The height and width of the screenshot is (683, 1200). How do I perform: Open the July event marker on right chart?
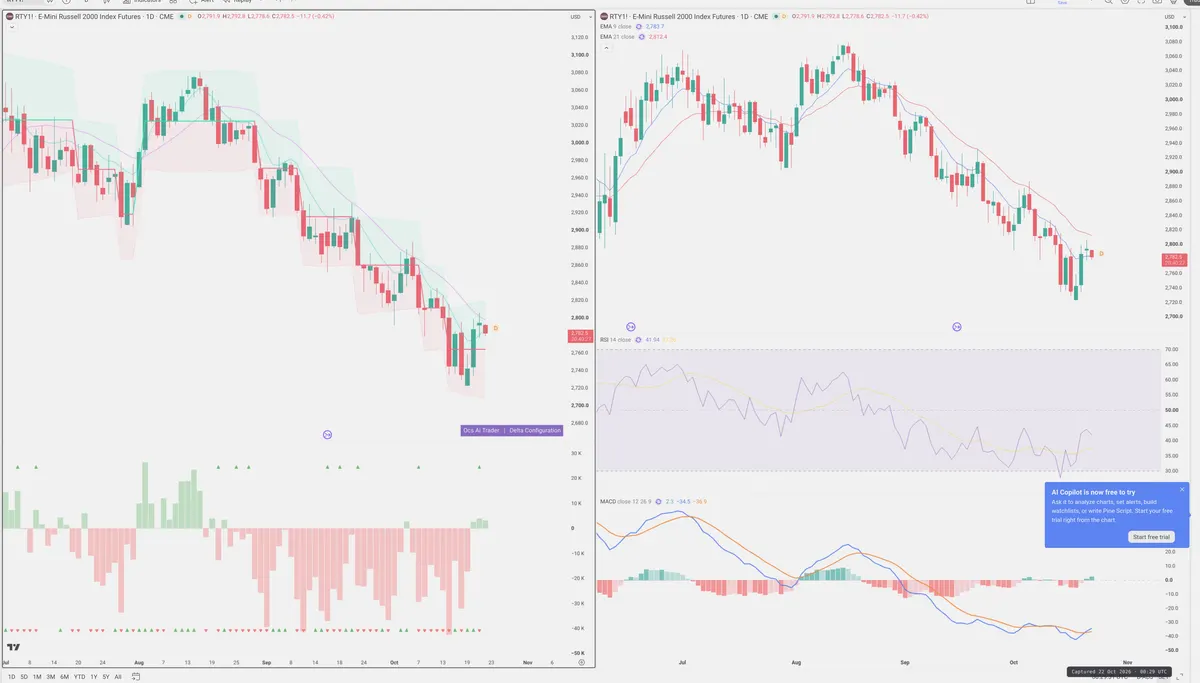coord(631,326)
